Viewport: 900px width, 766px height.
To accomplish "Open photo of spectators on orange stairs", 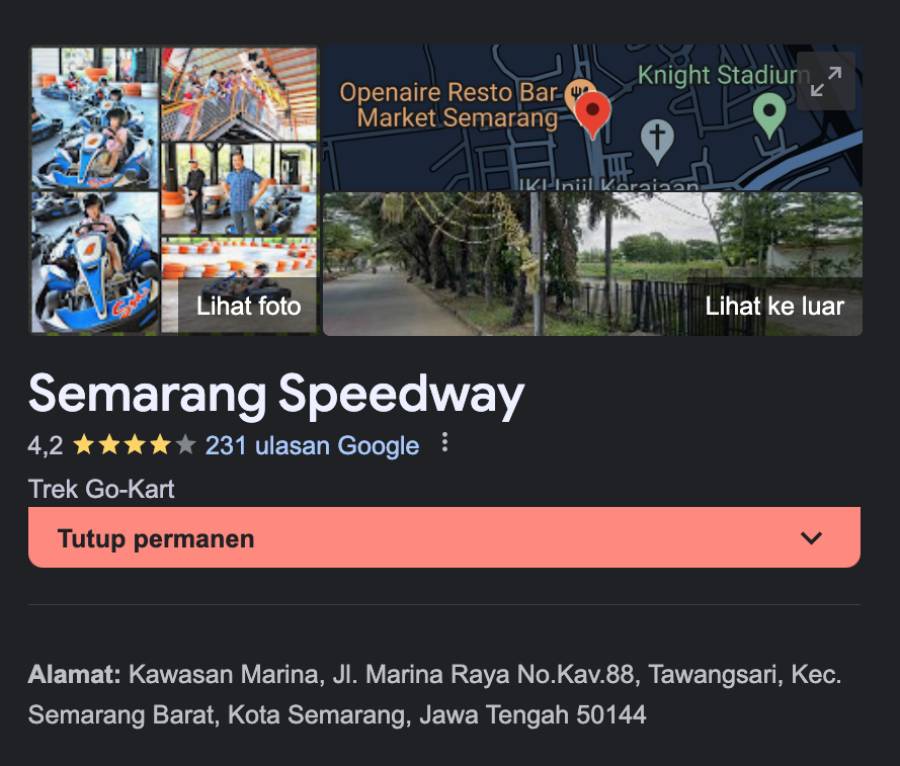I will pyautogui.click(x=239, y=94).
